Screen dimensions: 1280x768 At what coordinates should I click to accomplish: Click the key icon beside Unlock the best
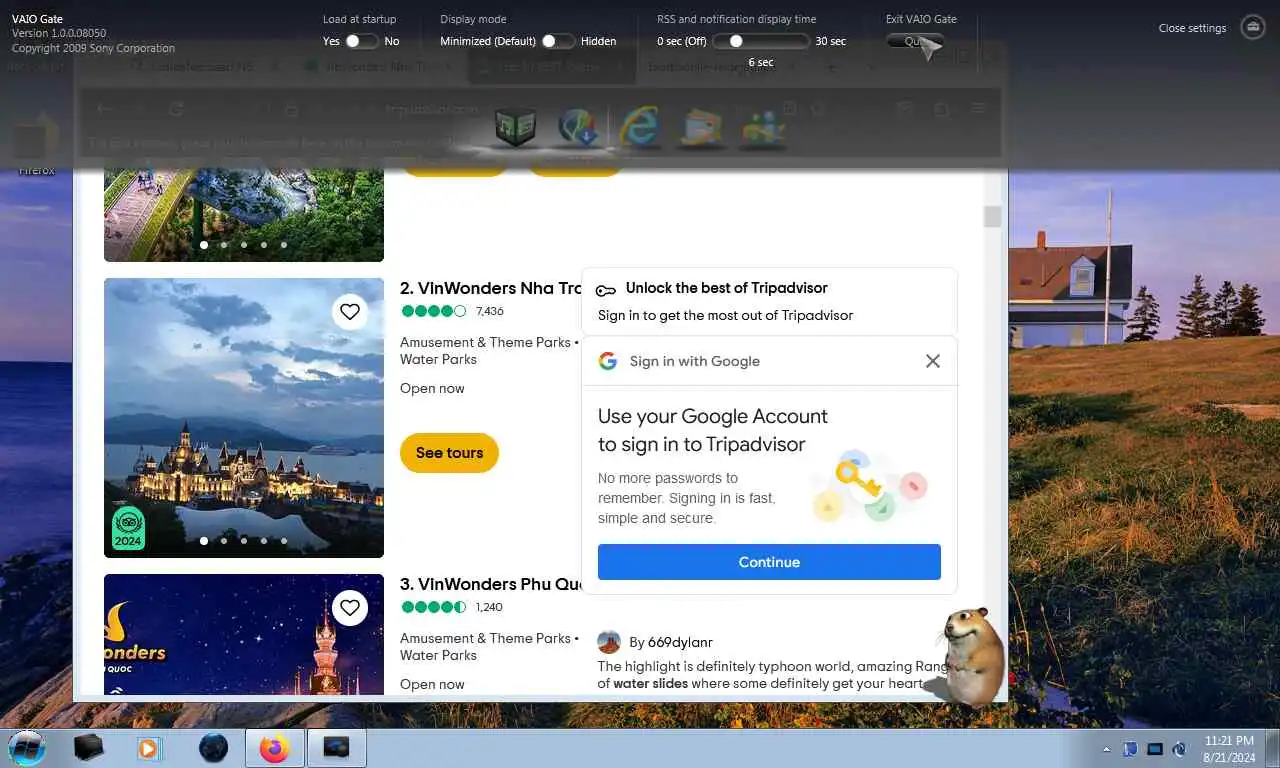coord(605,290)
